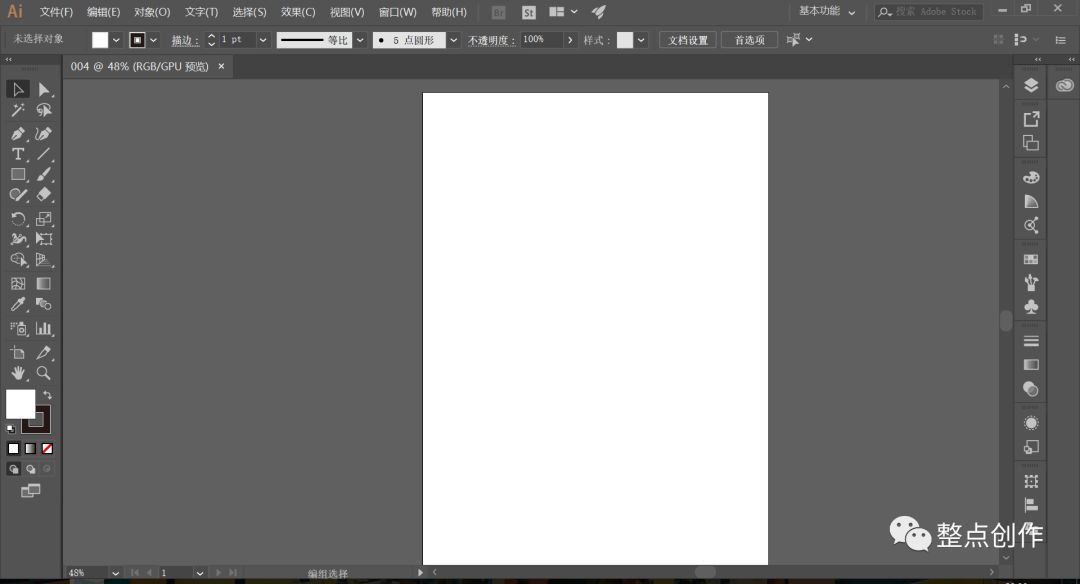The height and width of the screenshot is (584, 1080).
Task: Select the Column Graph tool
Action: 43,328
